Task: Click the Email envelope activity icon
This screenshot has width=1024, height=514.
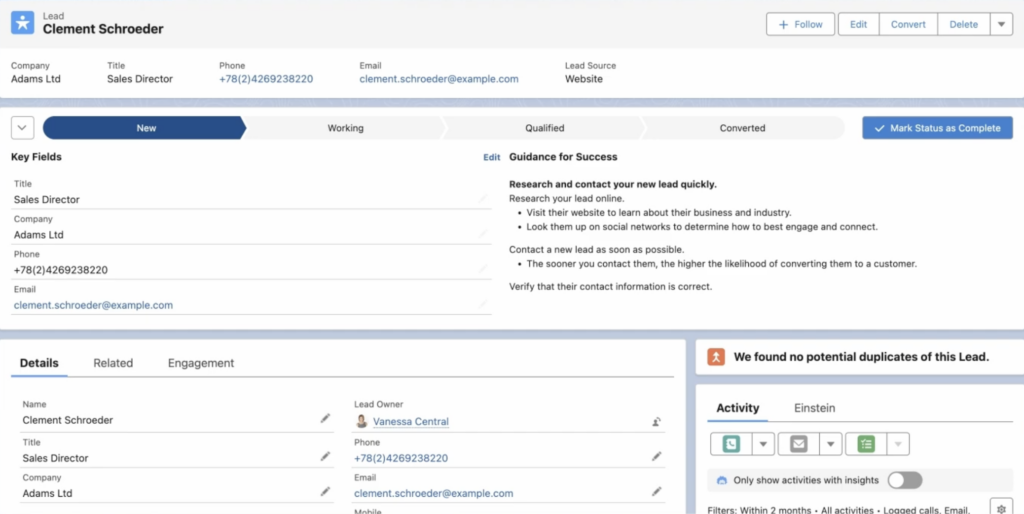Action: click(799, 444)
